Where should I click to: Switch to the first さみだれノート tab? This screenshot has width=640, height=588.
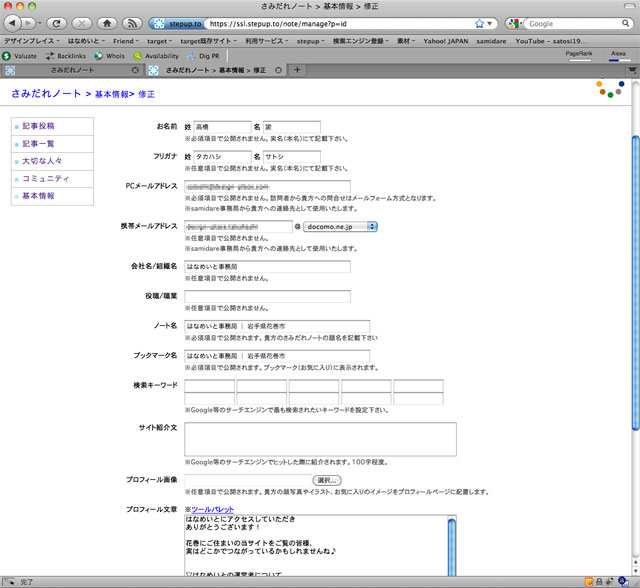[x=72, y=70]
